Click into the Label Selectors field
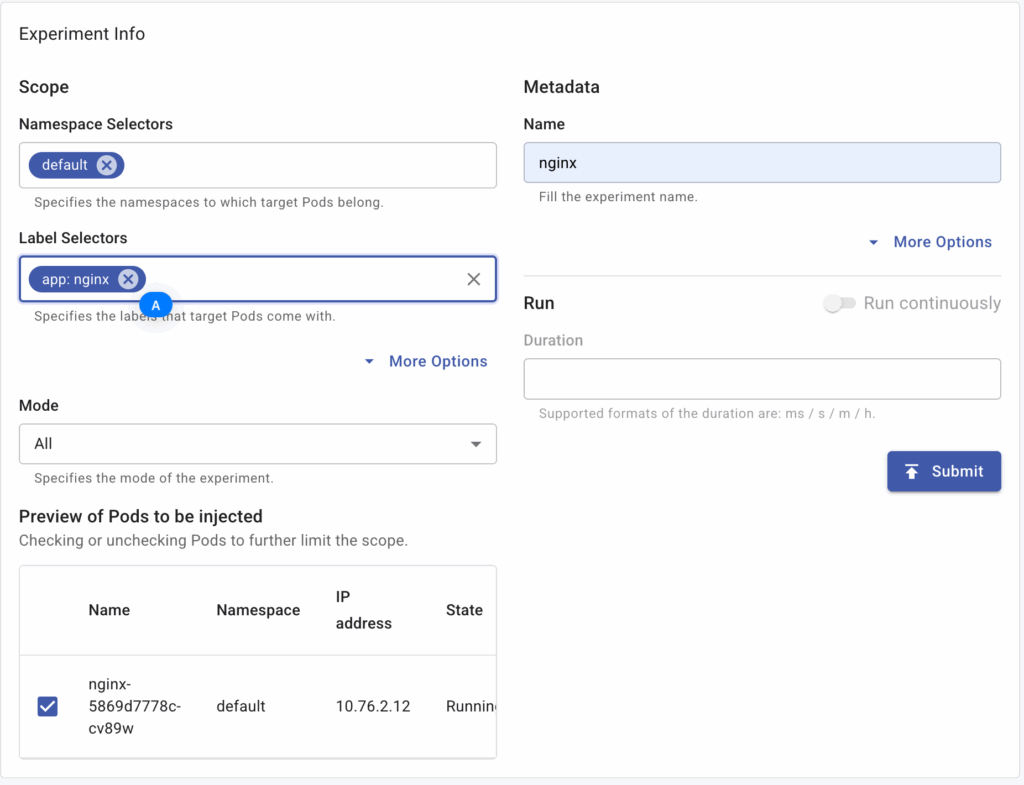 pyautogui.click(x=300, y=280)
